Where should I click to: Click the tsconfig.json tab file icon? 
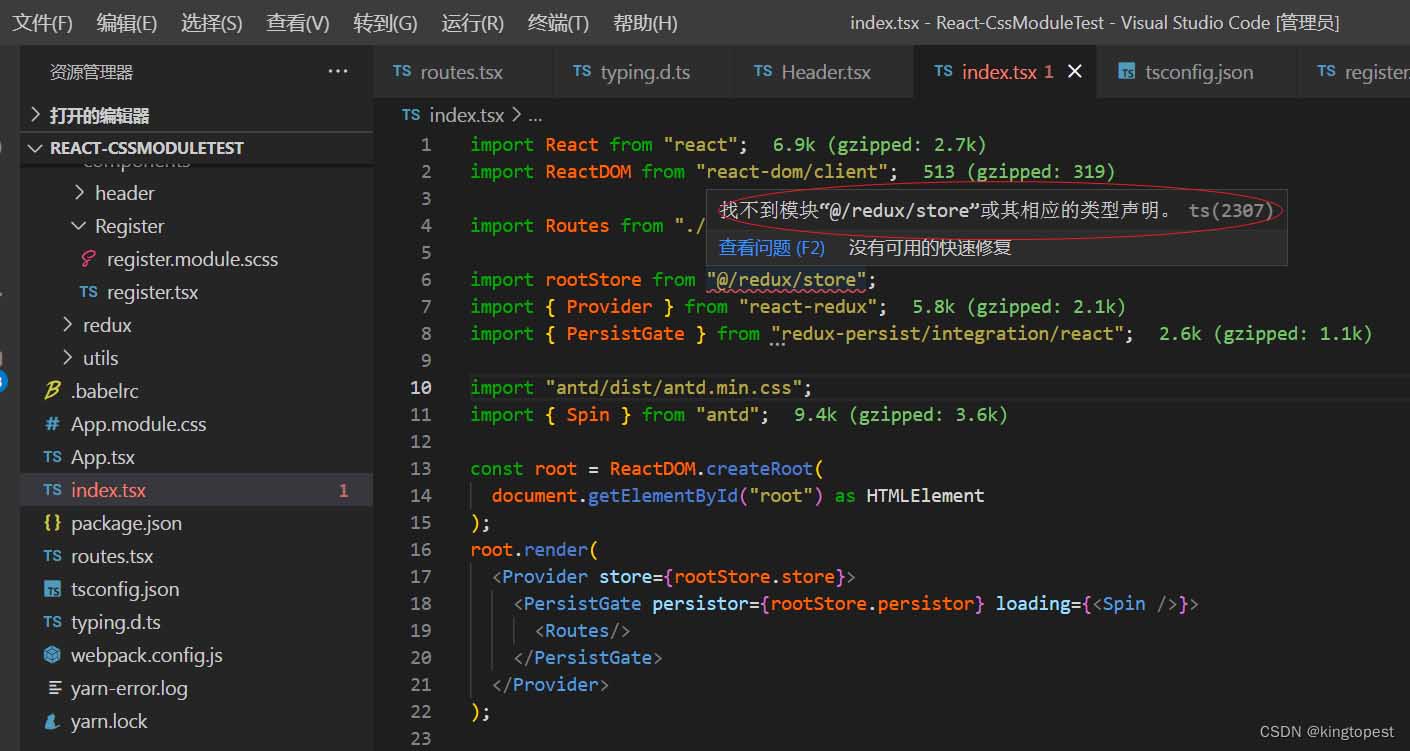pos(1127,71)
